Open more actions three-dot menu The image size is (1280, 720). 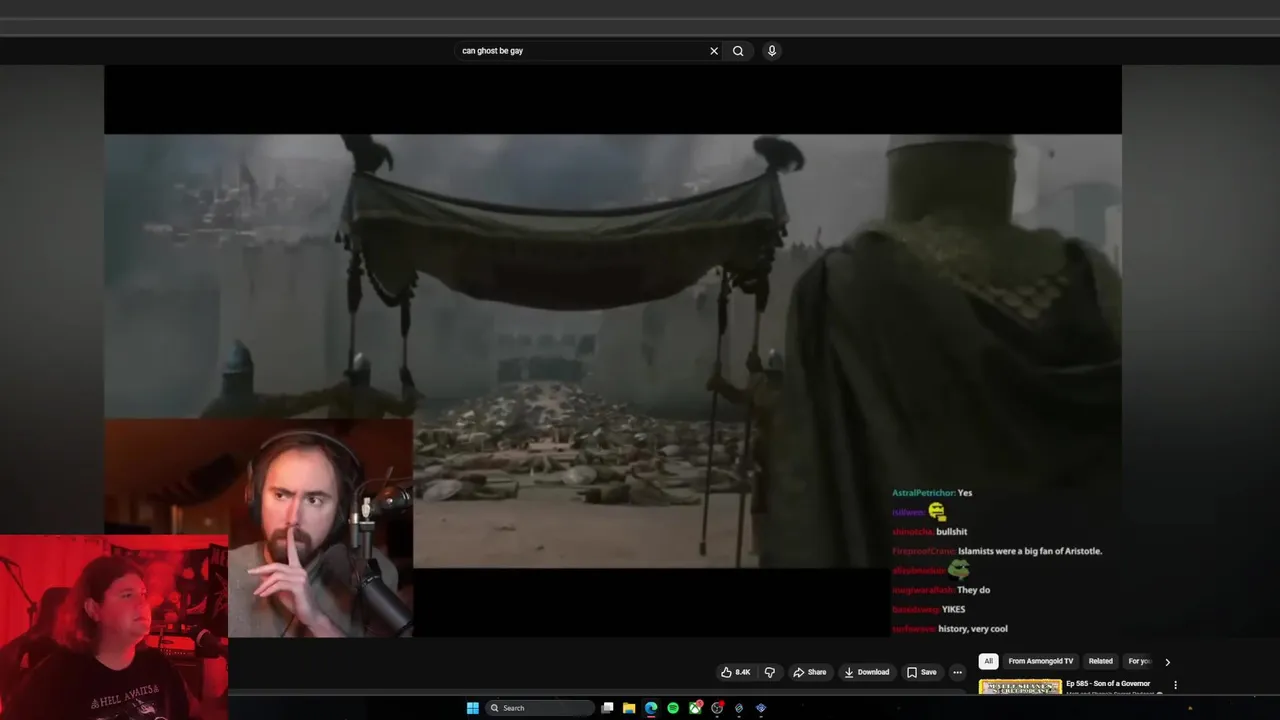(x=957, y=672)
